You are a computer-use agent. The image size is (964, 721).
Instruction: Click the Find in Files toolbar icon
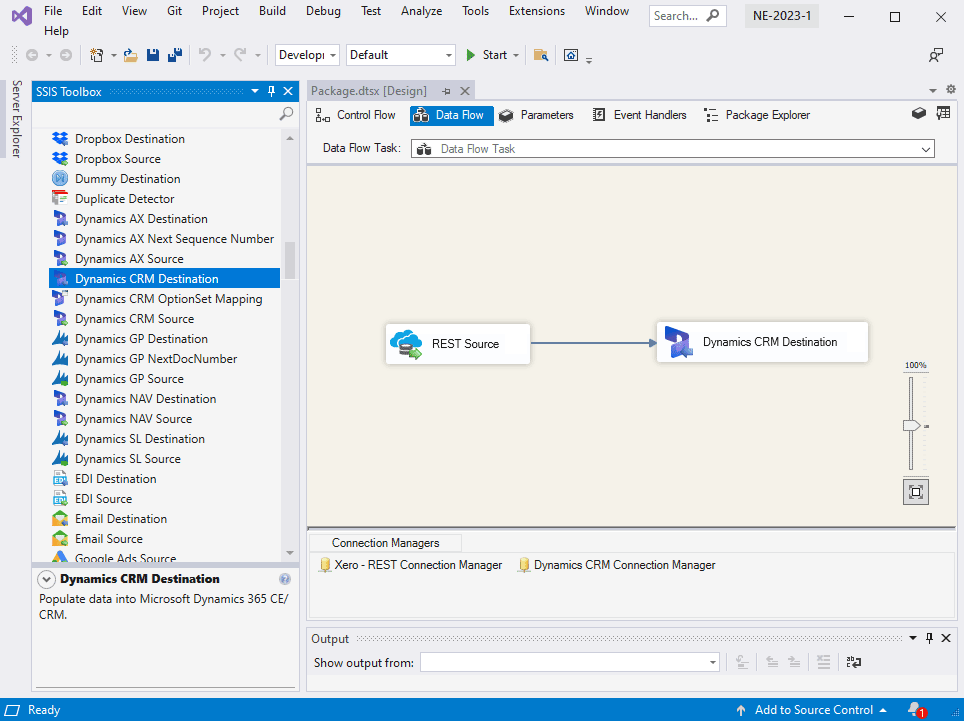point(540,55)
